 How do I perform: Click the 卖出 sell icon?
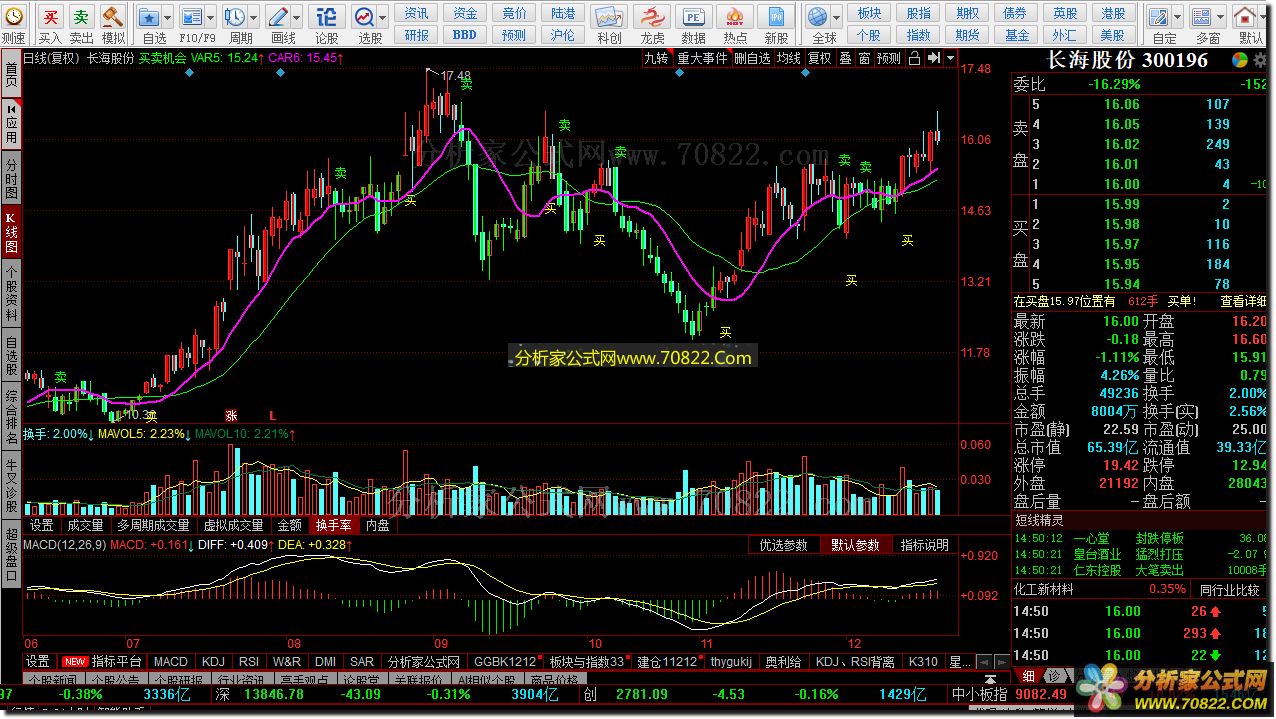[82, 17]
